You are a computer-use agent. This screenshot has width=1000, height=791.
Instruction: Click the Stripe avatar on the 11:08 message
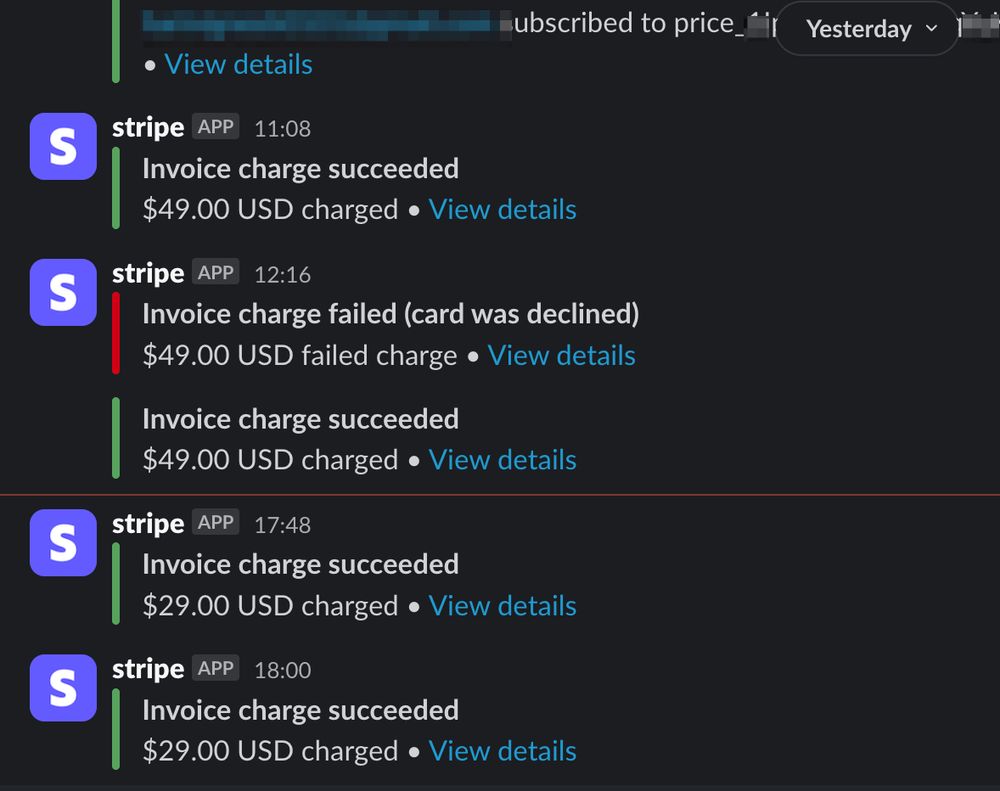coord(63,146)
